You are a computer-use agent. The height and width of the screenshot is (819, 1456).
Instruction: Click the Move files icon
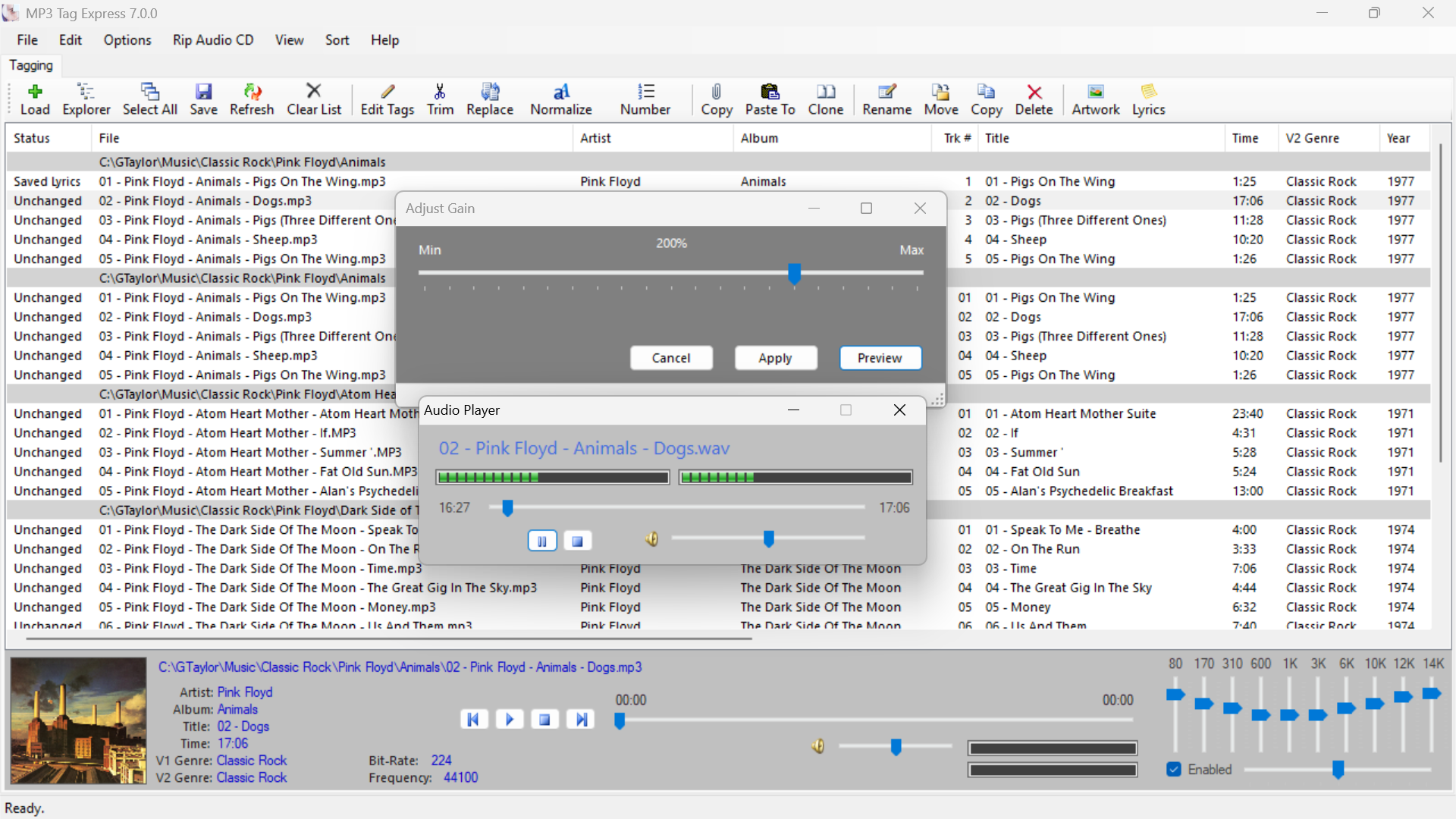click(x=941, y=99)
